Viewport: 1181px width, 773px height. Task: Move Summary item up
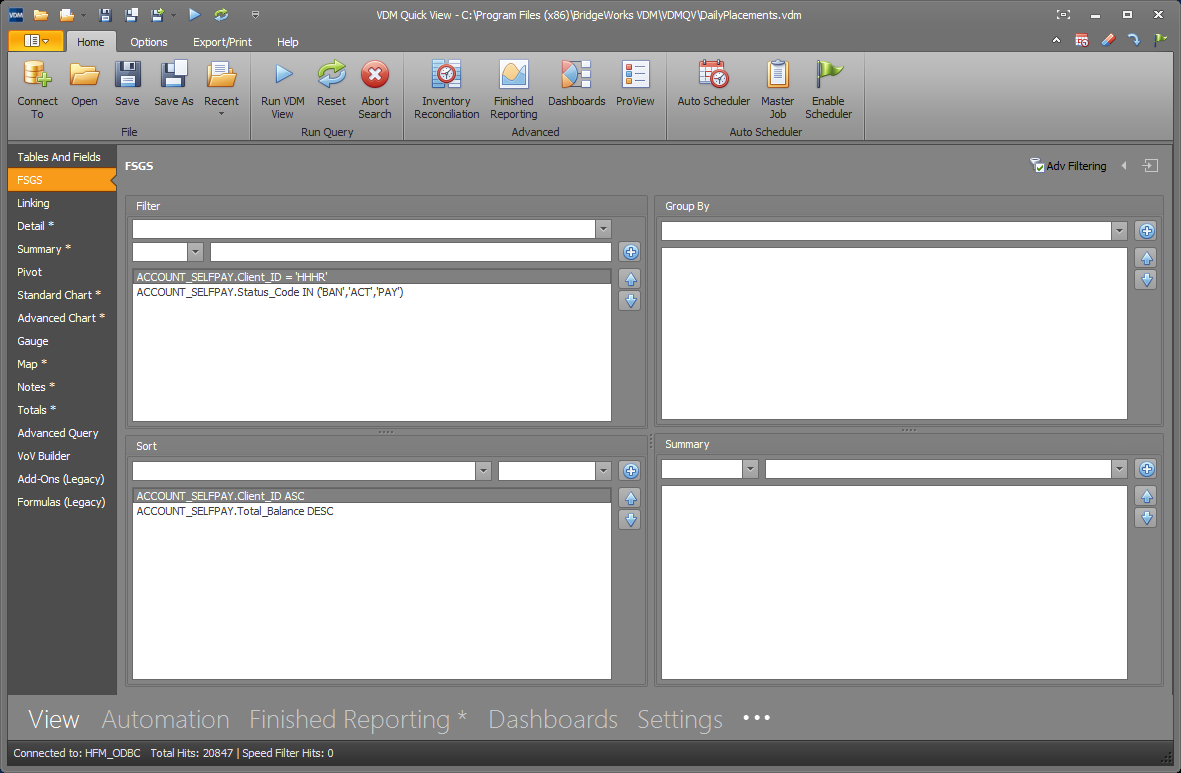click(x=1146, y=496)
